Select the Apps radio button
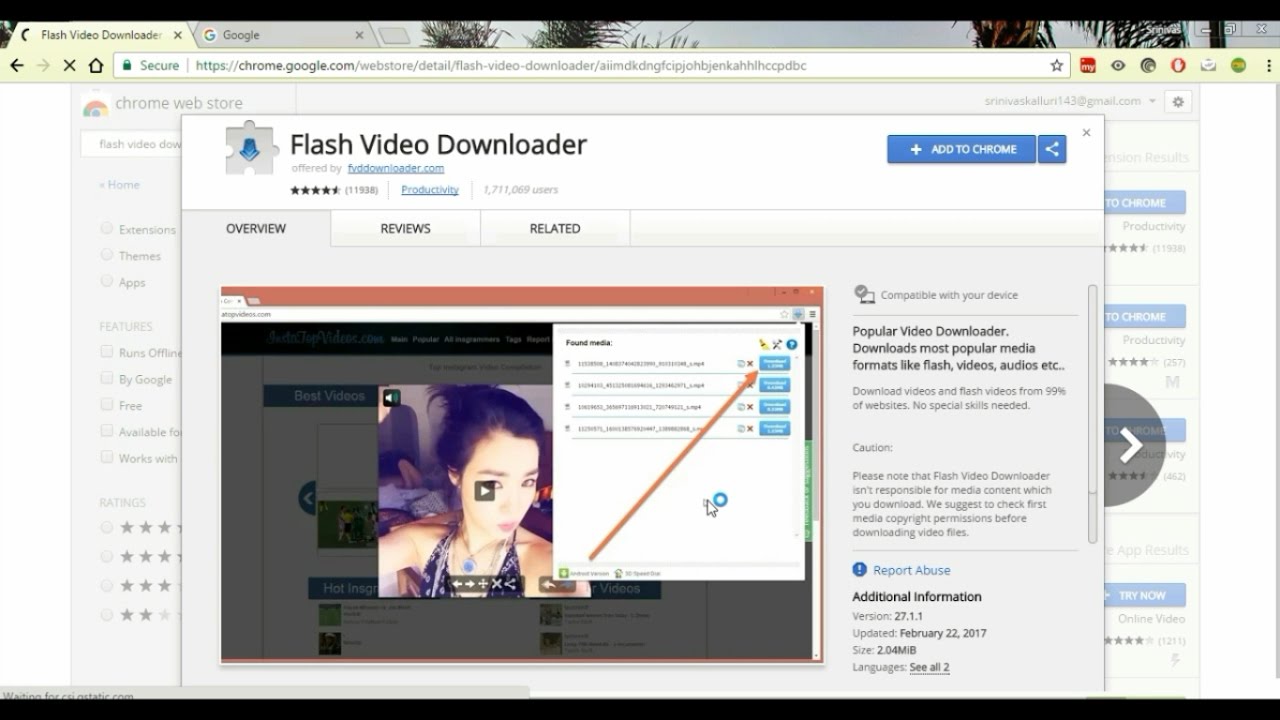The image size is (1280, 720). 107,281
